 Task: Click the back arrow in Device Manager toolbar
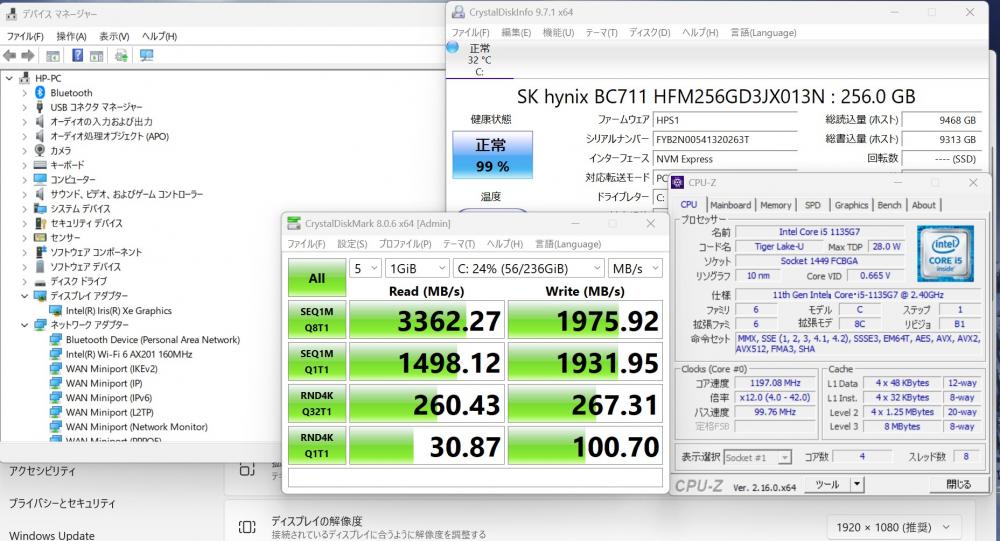click(10, 56)
